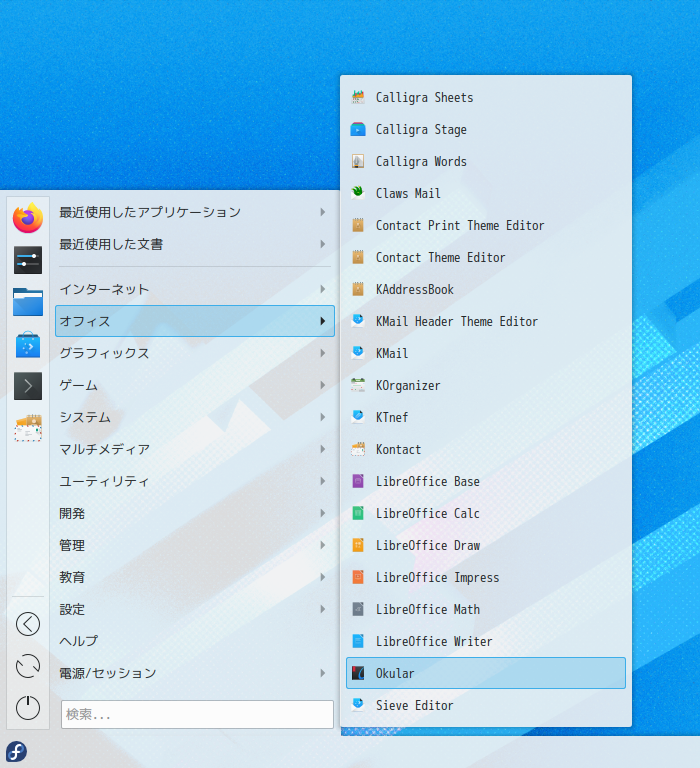Click the KOrganizer calendar icon
Viewport: 700px width, 768px height.
[358, 385]
